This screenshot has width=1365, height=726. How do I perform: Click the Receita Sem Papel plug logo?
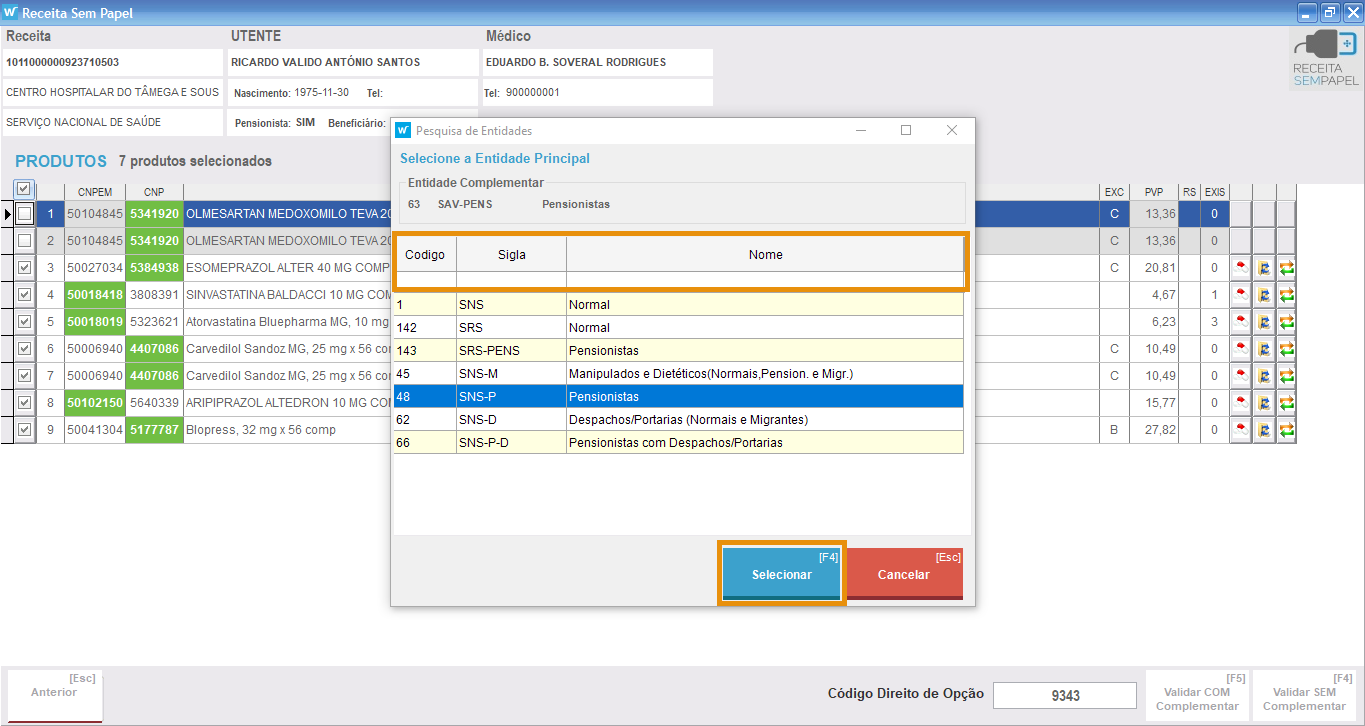(x=1325, y=58)
